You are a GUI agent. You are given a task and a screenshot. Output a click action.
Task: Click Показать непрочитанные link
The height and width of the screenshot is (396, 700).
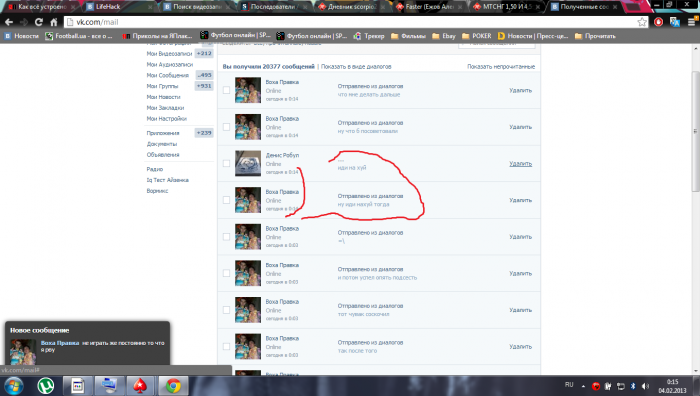point(501,67)
